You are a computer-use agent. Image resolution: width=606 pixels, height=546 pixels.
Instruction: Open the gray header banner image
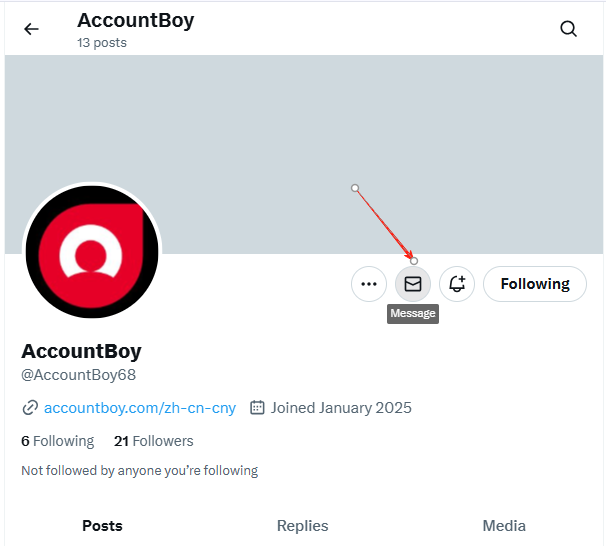tap(304, 154)
